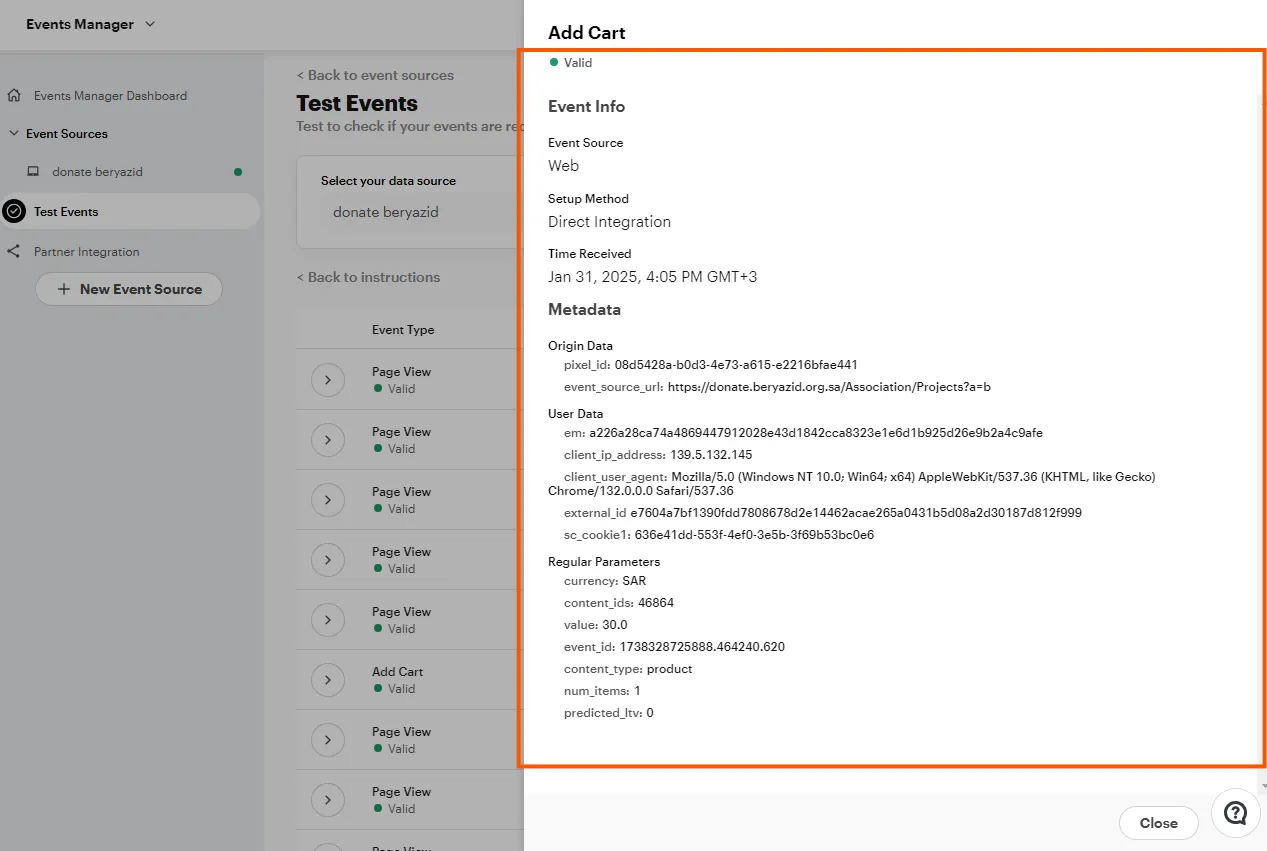Click the event_id value 1738328725888
Viewport: 1267px width, 851px height.
(x=702, y=647)
